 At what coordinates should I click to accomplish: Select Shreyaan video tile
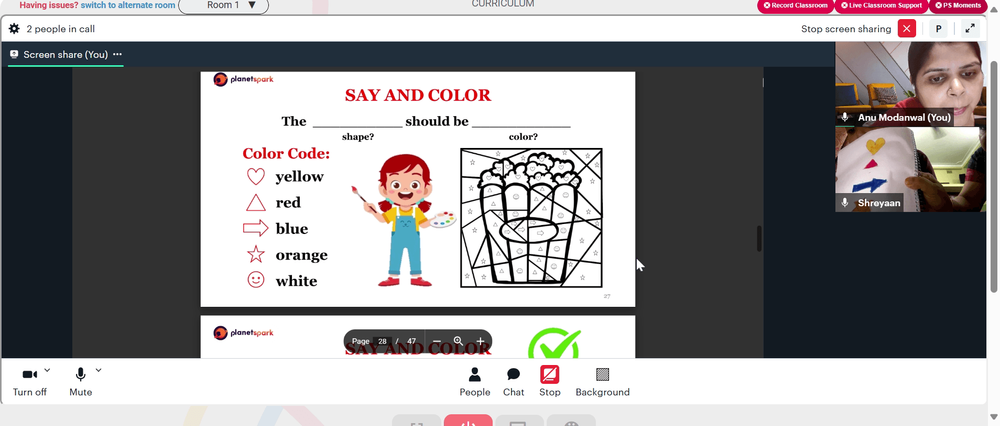tap(911, 170)
